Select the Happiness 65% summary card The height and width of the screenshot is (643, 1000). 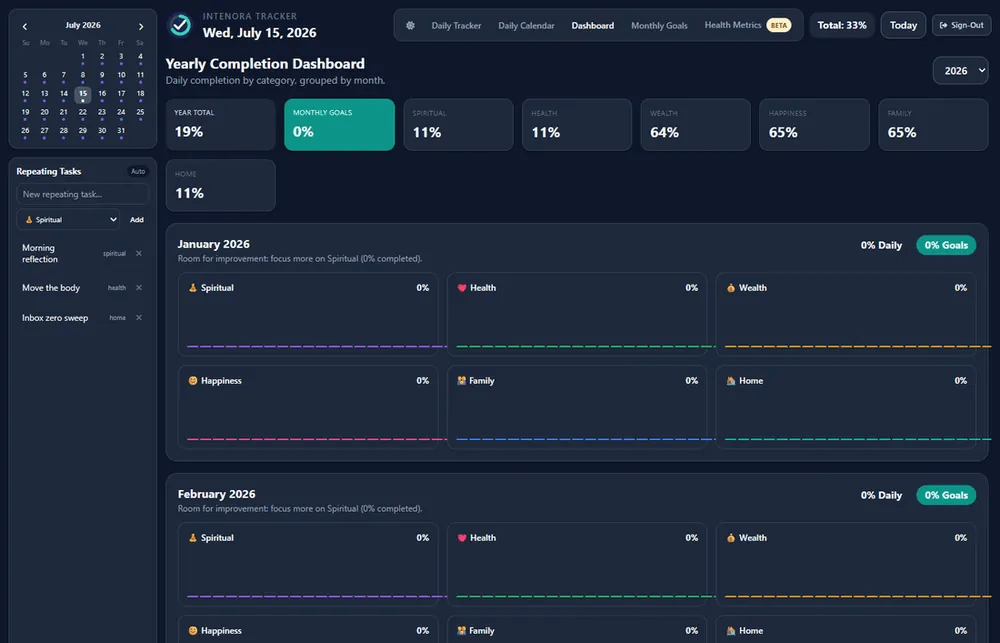[x=814, y=124]
